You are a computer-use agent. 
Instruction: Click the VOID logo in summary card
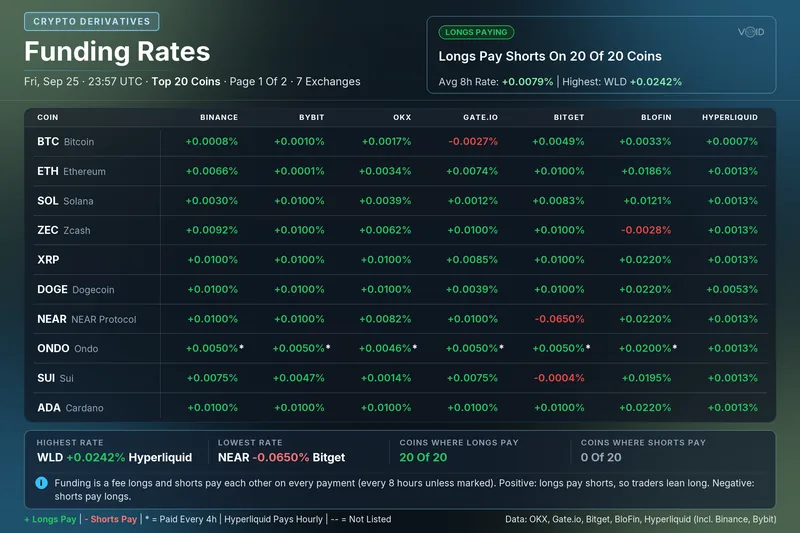(x=751, y=32)
